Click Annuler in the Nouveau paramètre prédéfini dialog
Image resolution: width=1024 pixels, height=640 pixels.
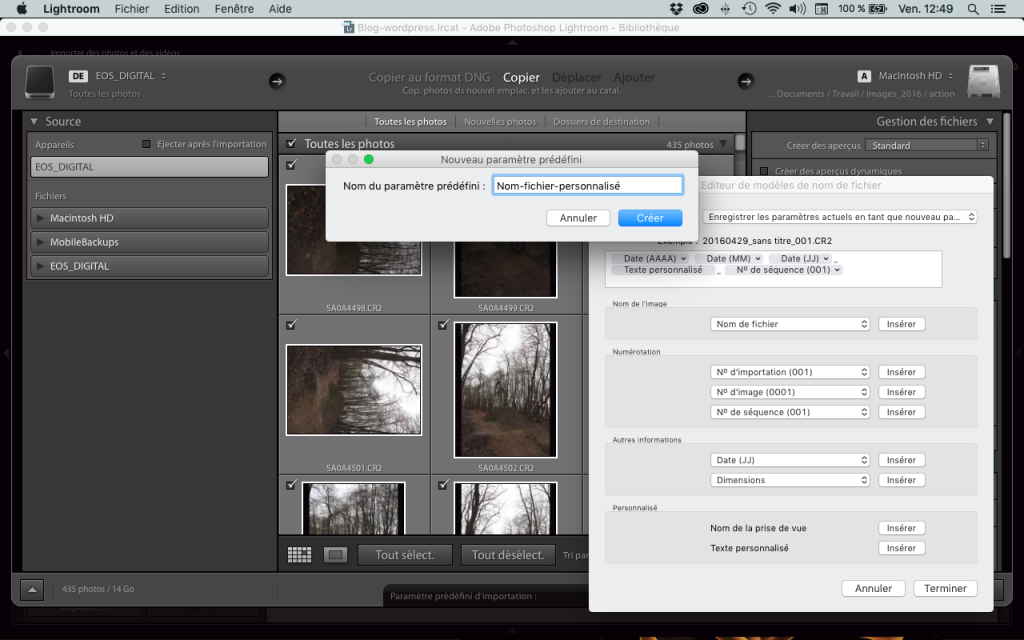(x=578, y=218)
